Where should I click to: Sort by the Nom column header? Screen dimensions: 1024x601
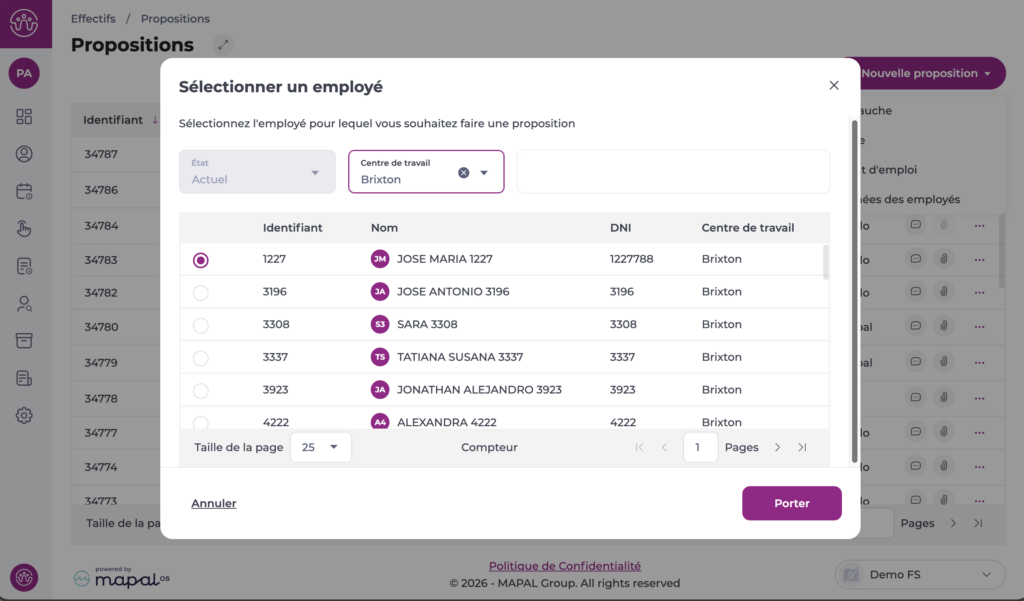pyautogui.click(x=384, y=228)
